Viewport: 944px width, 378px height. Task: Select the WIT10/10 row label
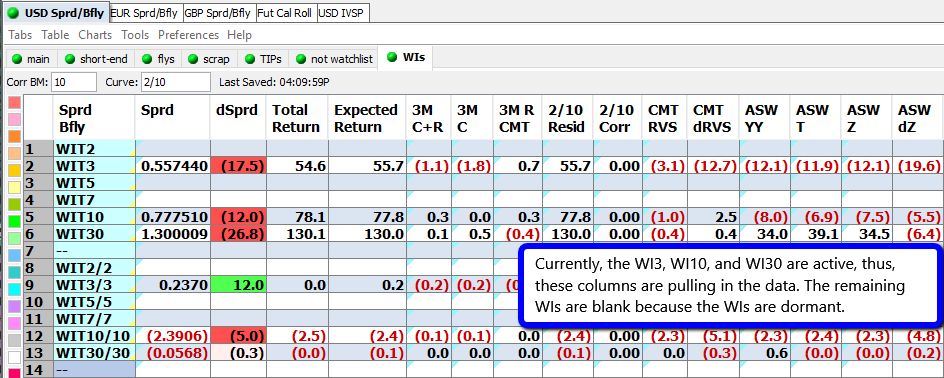(95, 336)
